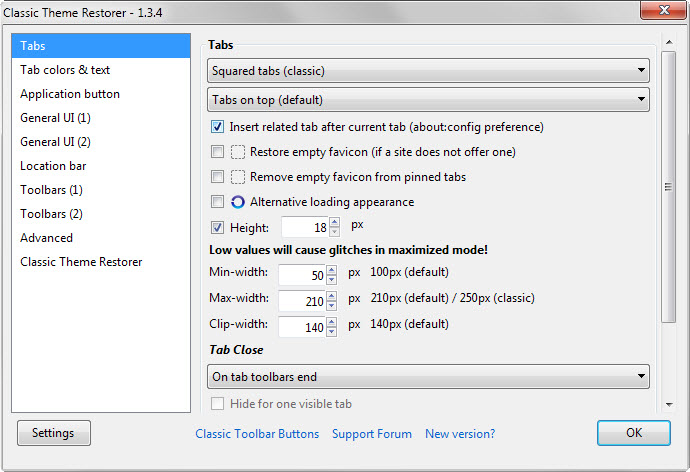Open General UI (2) category
Viewport: 690px width, 472px height.
101,142
